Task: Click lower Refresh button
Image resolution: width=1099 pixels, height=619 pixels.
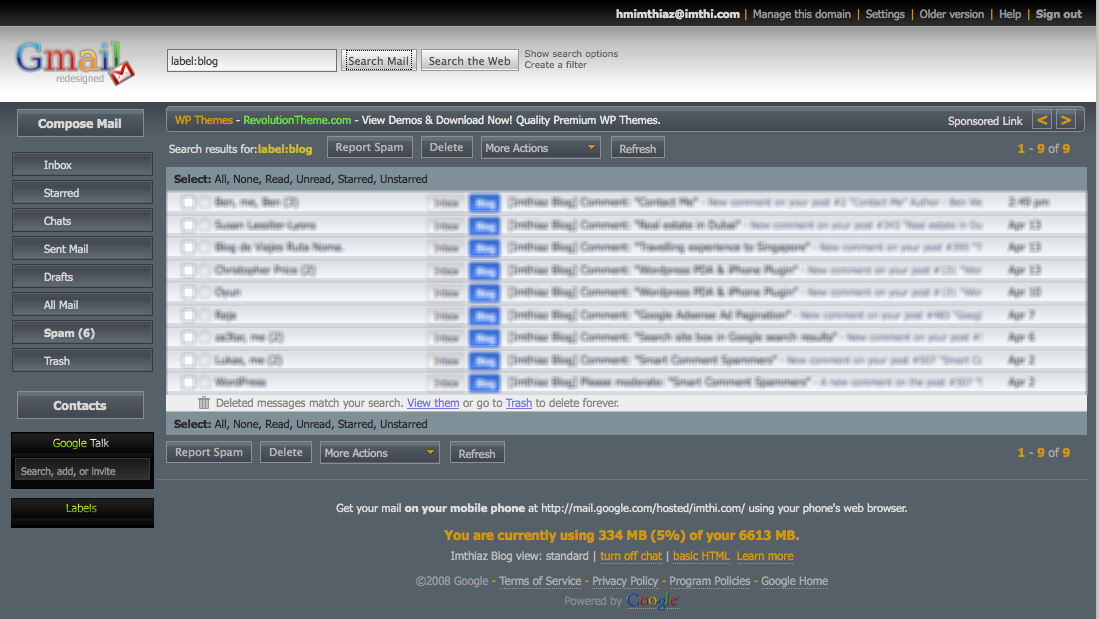Action: tap(477, 453)
